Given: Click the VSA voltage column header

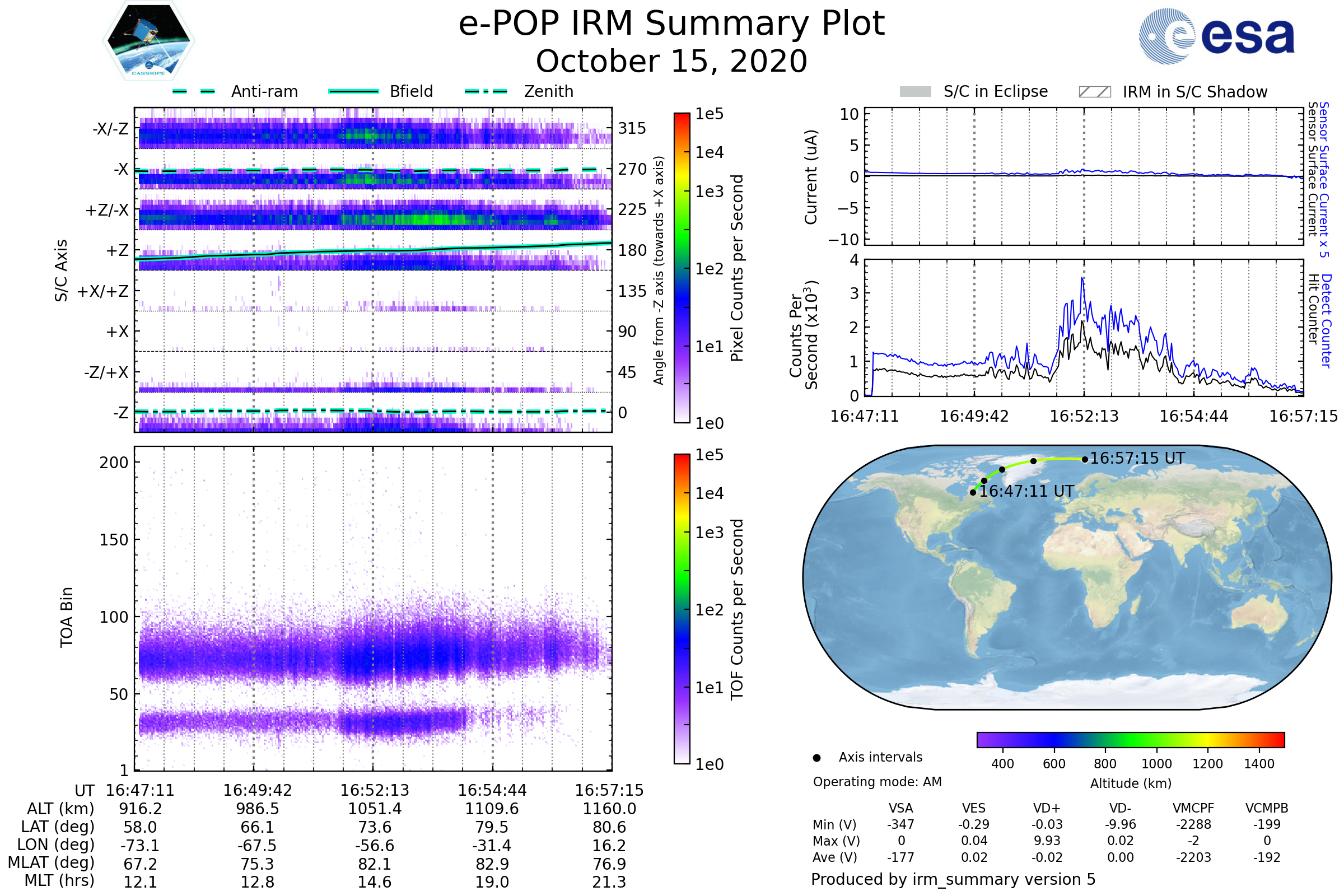Looking at the screenshot, I should pos(900,808).
